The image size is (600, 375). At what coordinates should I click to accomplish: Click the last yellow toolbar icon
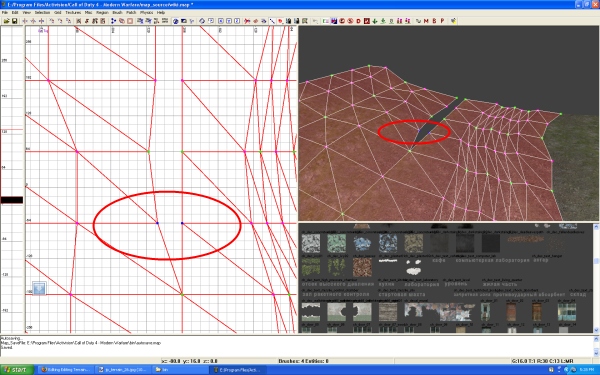pos(453,21)
